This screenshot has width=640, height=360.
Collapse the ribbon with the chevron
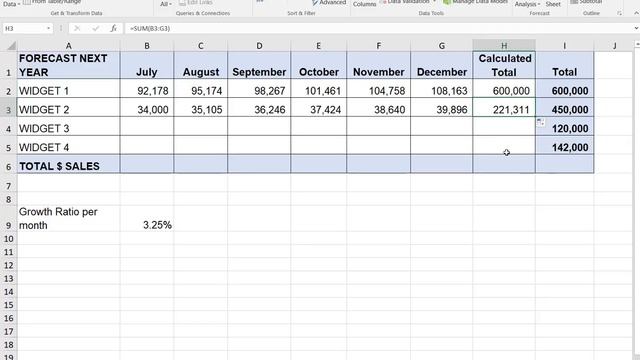point(636,13)
